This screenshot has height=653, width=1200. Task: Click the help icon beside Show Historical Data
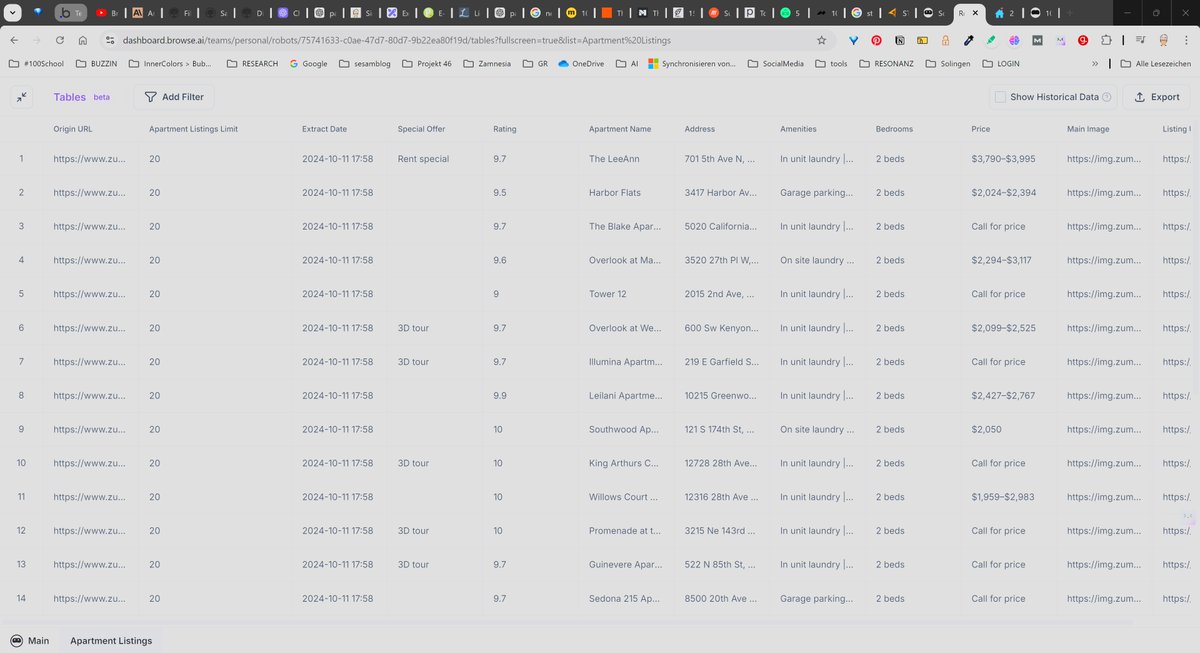(x=1107, y=97)
